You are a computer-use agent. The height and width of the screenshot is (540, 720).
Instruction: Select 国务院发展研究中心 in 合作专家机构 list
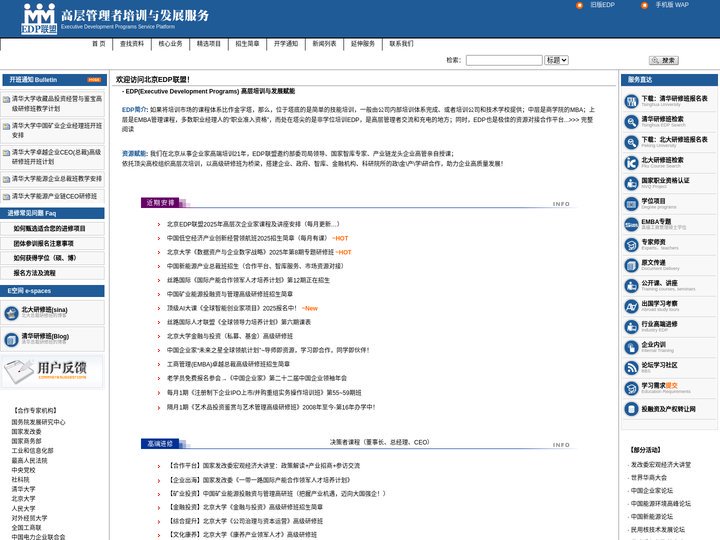(x=39, y=422)
